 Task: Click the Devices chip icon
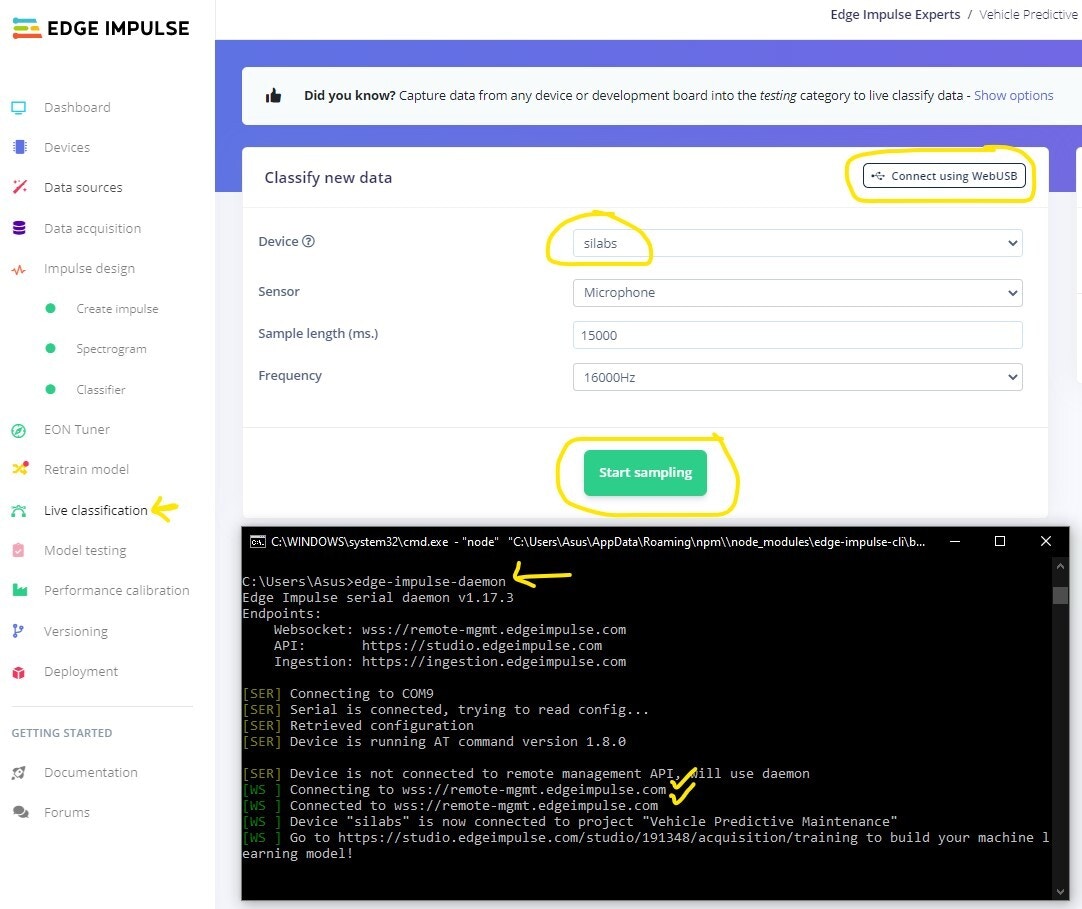pyautogui.click(x=19, y=147)
